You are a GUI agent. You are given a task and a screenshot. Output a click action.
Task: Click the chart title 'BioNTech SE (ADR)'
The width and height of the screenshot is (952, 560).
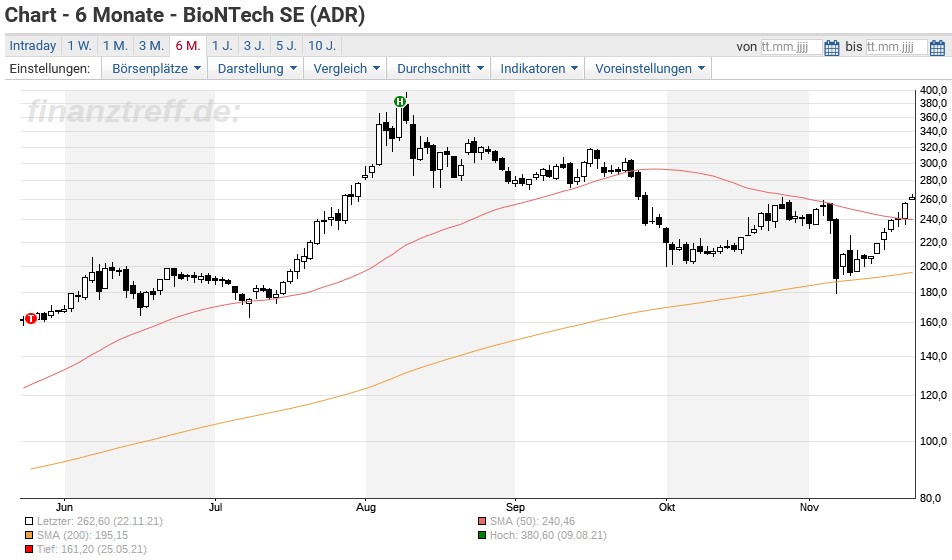pyautogui.click(x=274, y=15)
